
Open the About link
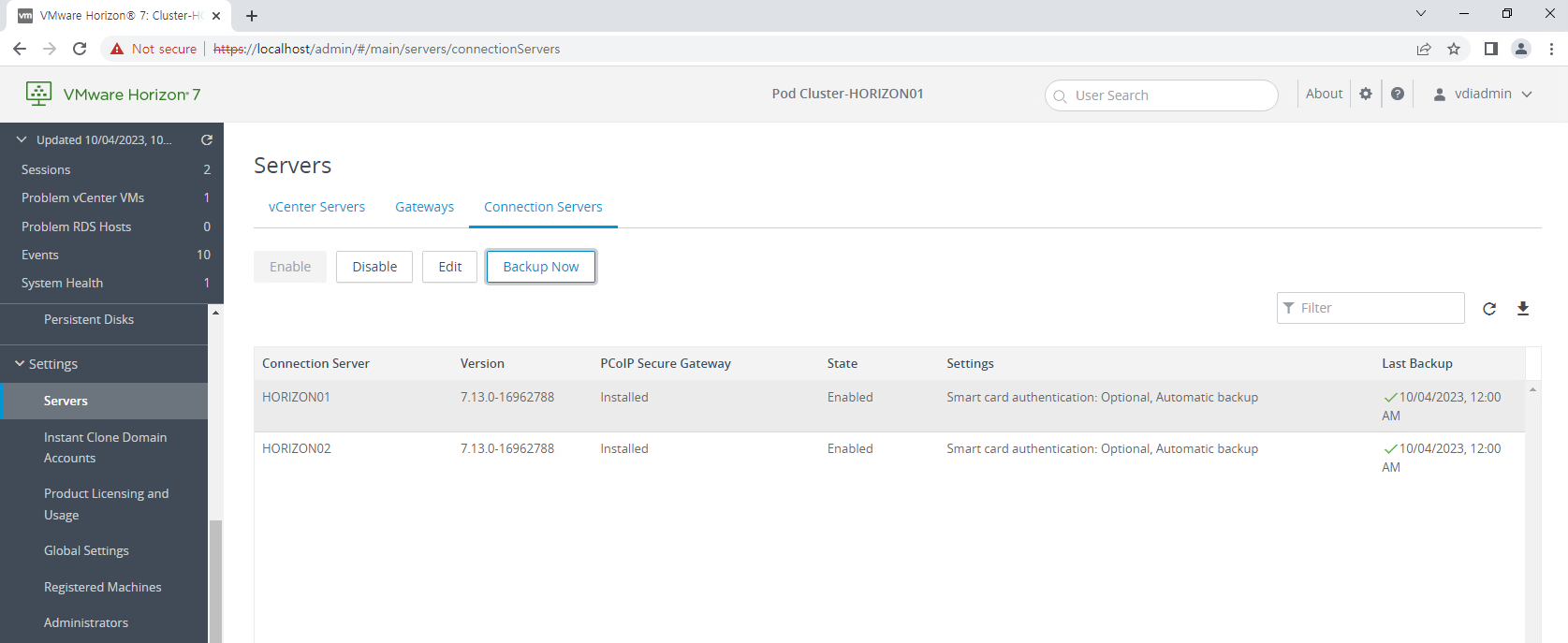1324,94
